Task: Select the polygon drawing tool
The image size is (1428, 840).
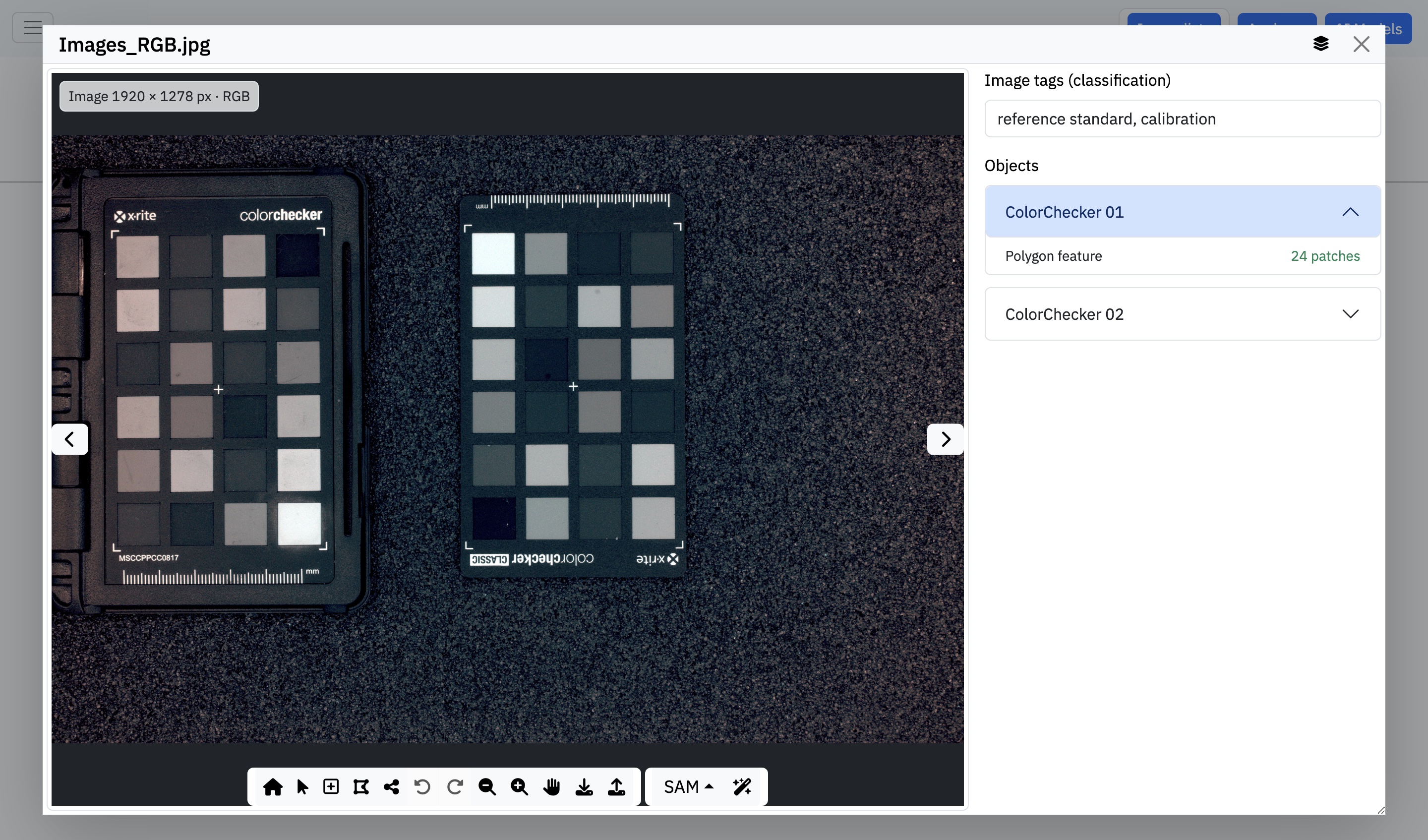Action: [x=361, y=787]
